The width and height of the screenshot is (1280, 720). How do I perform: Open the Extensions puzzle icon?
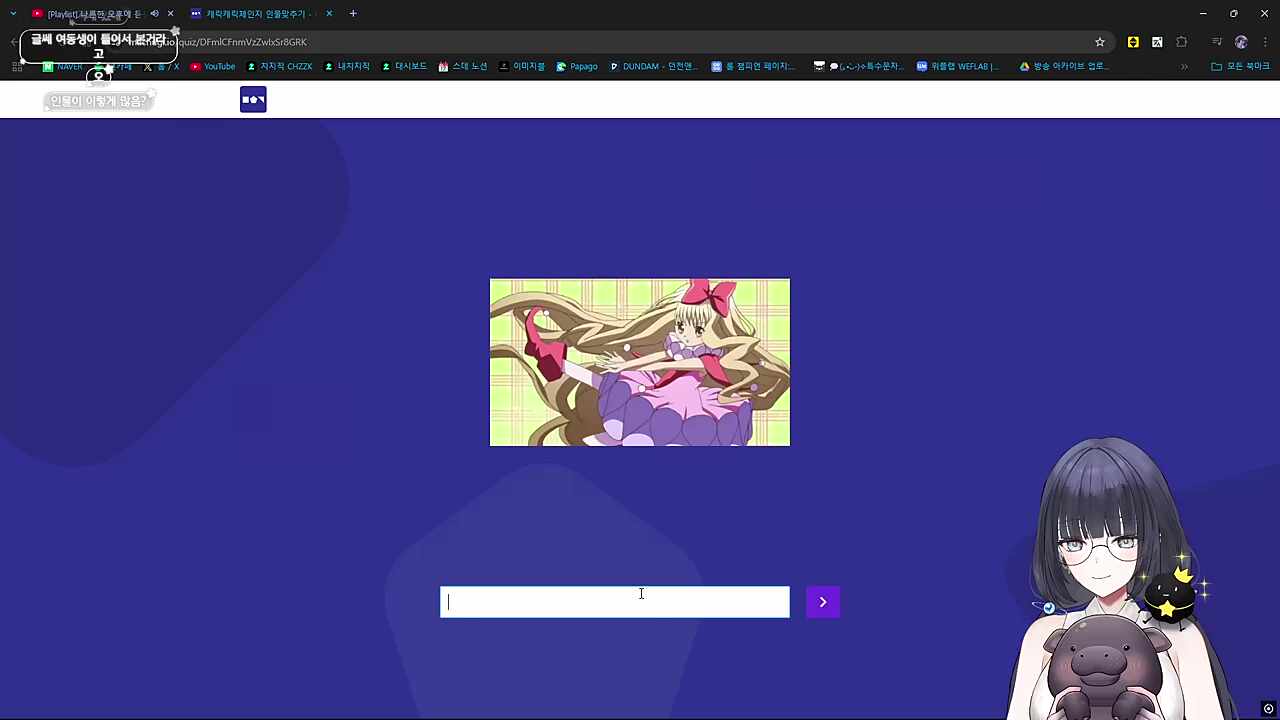1182,42
